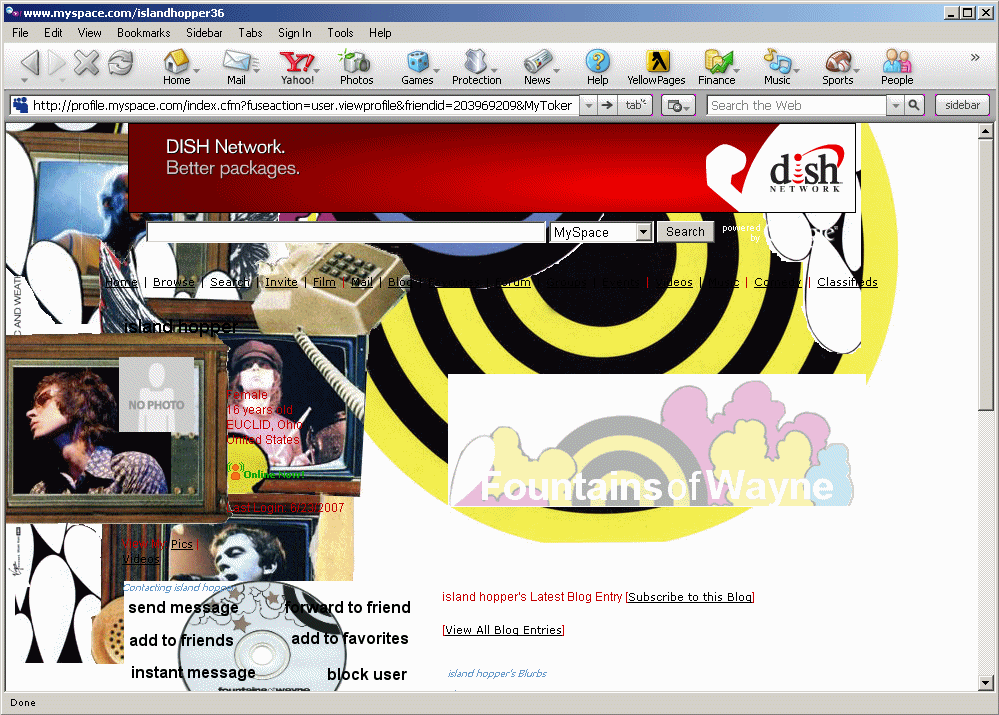The width and height of the screenshot is (999, 715).
Task: Show more toolbar buttons with the chevron
Action: [975, 57]
